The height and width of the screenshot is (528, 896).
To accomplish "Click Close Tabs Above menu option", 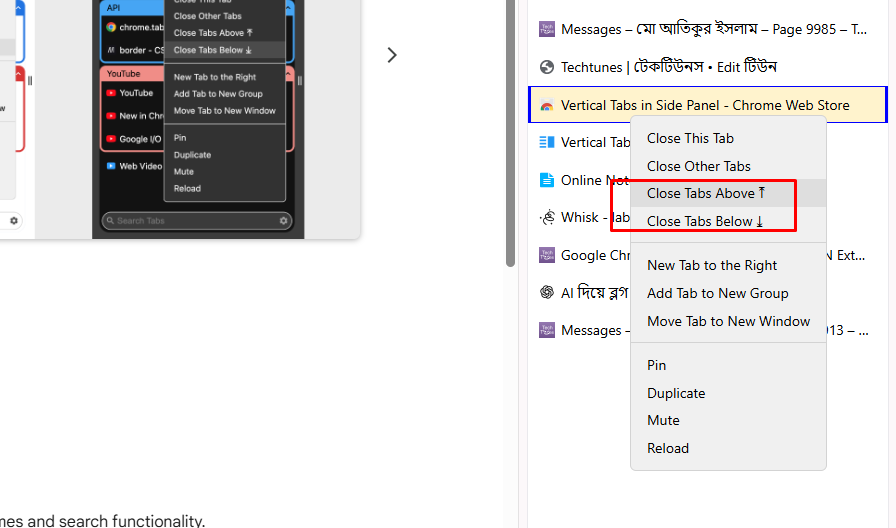I will (728, 193).
